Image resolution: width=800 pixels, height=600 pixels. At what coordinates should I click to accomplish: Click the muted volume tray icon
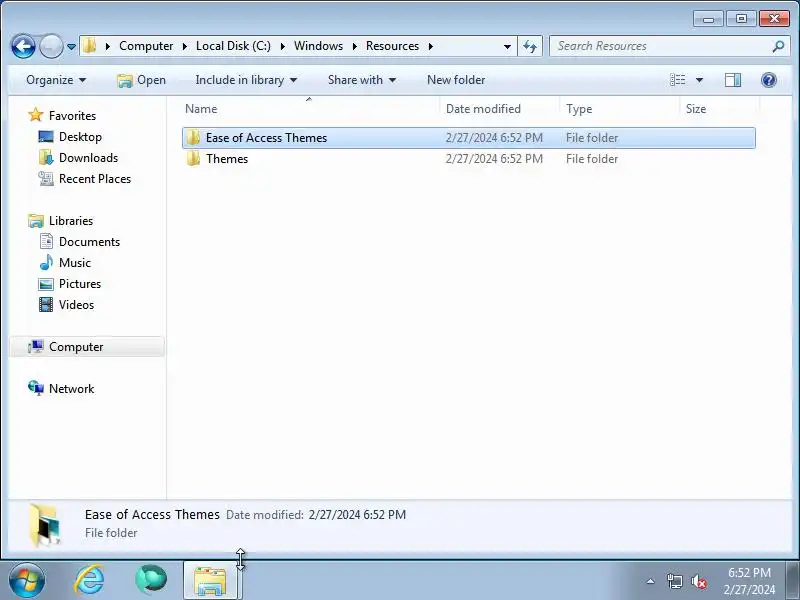click(x=699, y=581)
